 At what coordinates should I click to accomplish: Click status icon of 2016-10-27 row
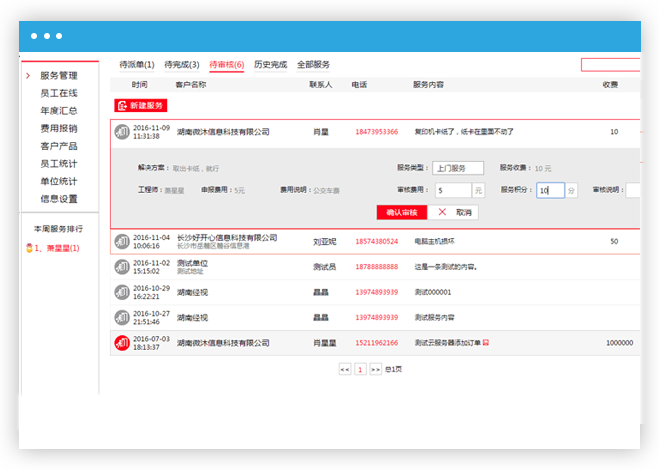click(x=122, y=317)
